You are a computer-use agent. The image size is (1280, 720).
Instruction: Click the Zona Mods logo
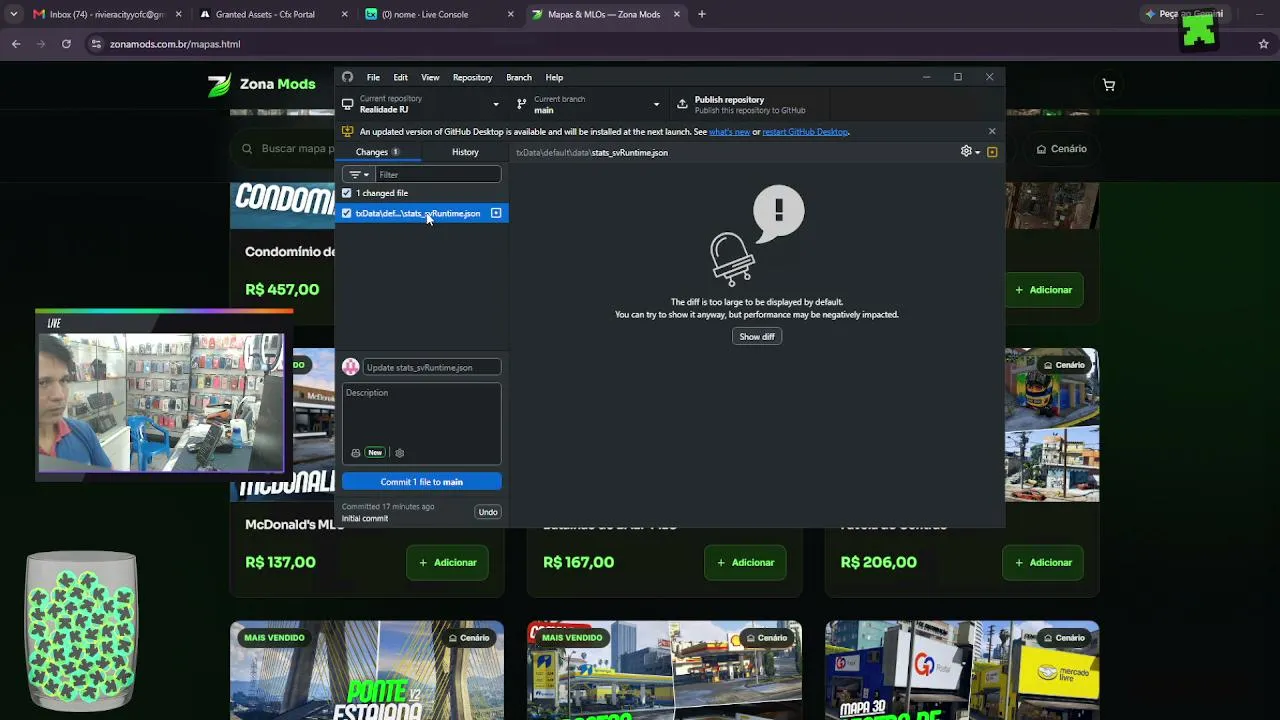click(261, 84)
